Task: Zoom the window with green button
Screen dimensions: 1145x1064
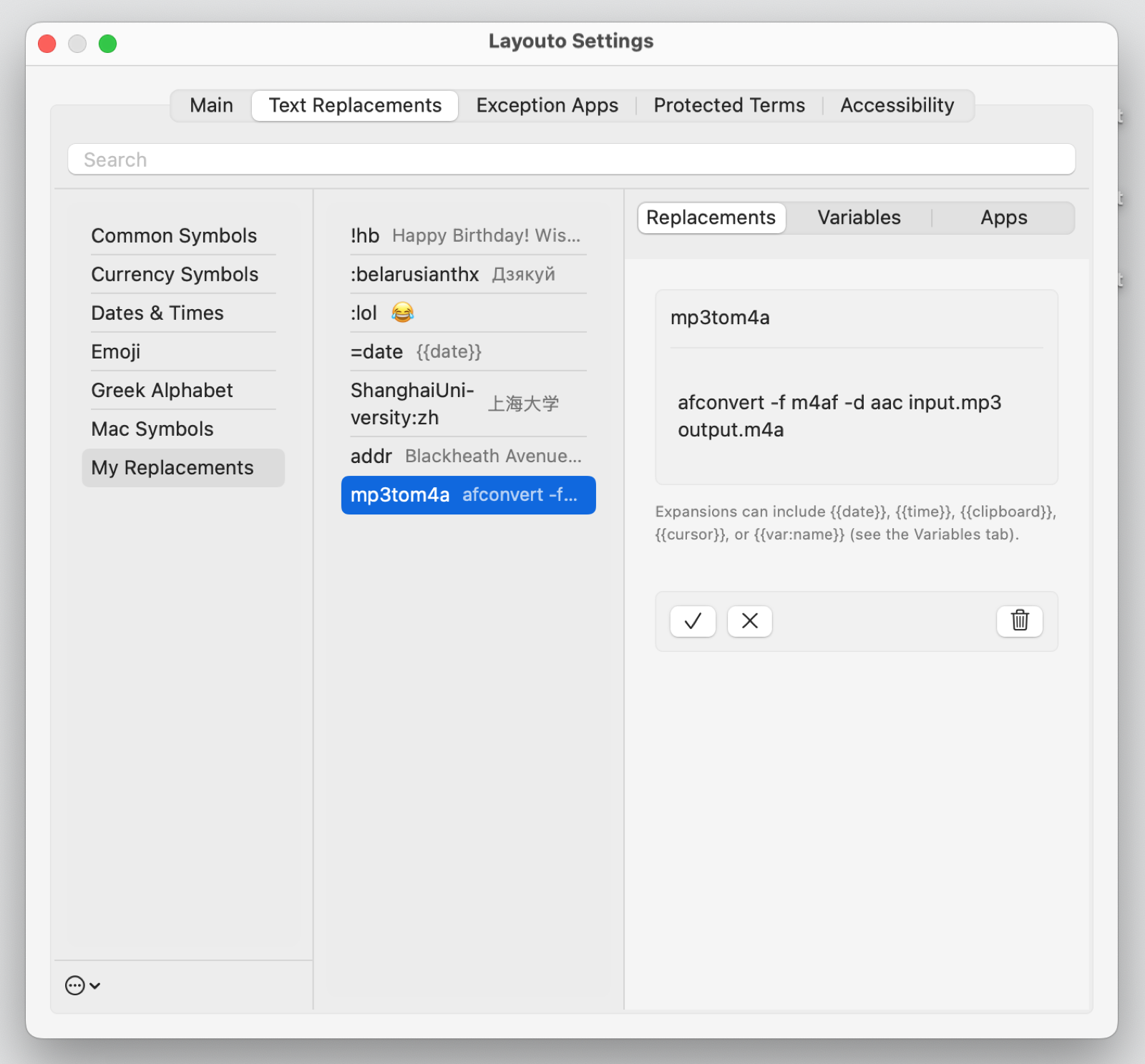Action: click(107, 44)
